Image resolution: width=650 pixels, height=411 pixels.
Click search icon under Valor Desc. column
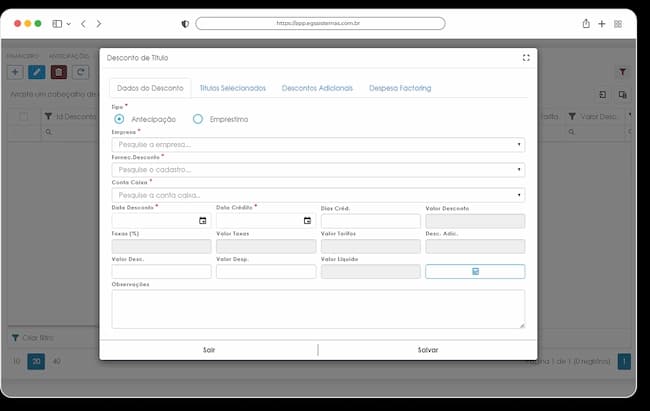tap(572, 132)
